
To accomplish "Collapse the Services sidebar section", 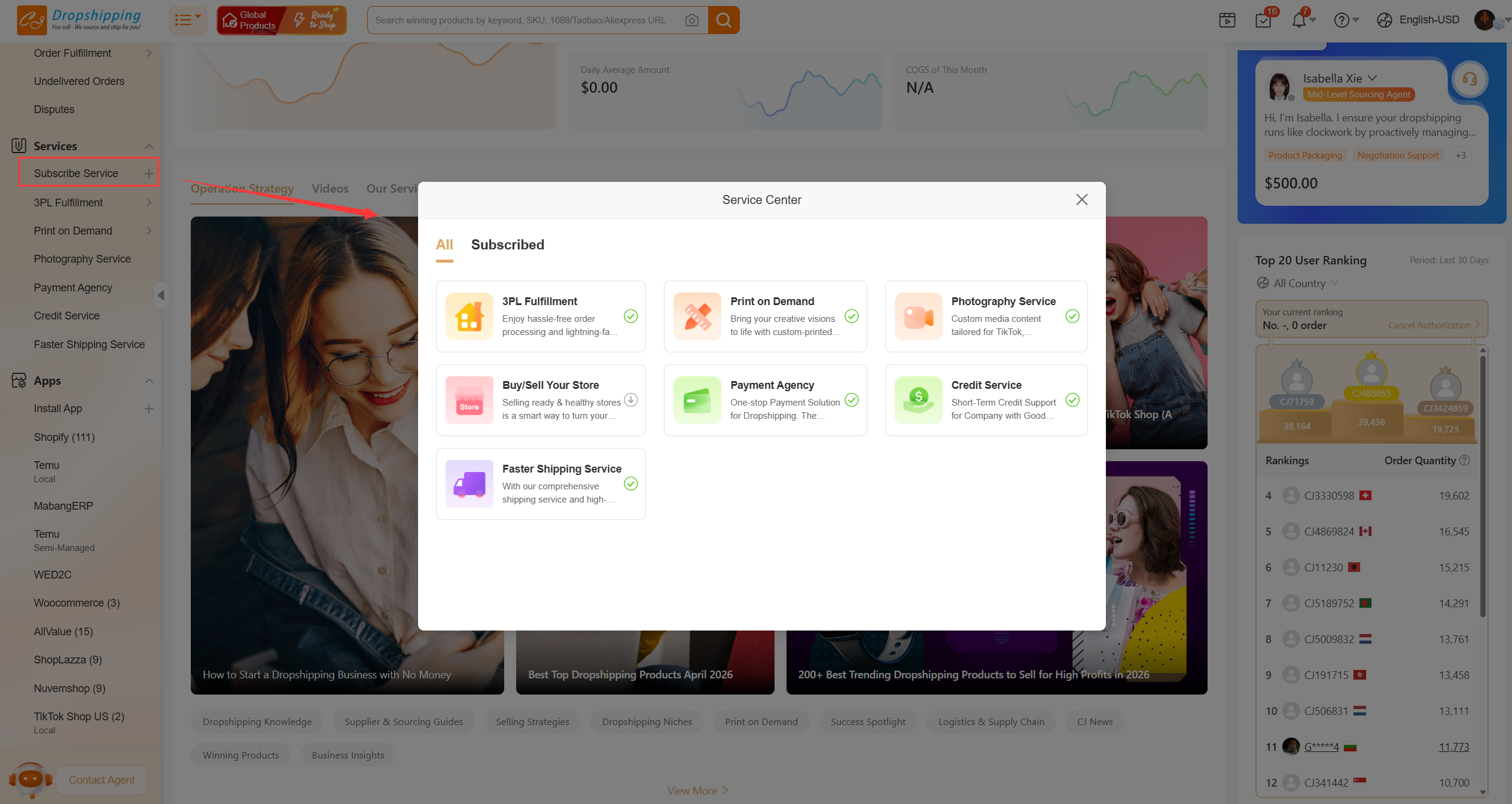I will pyautogui.click(x=149, y=147).
